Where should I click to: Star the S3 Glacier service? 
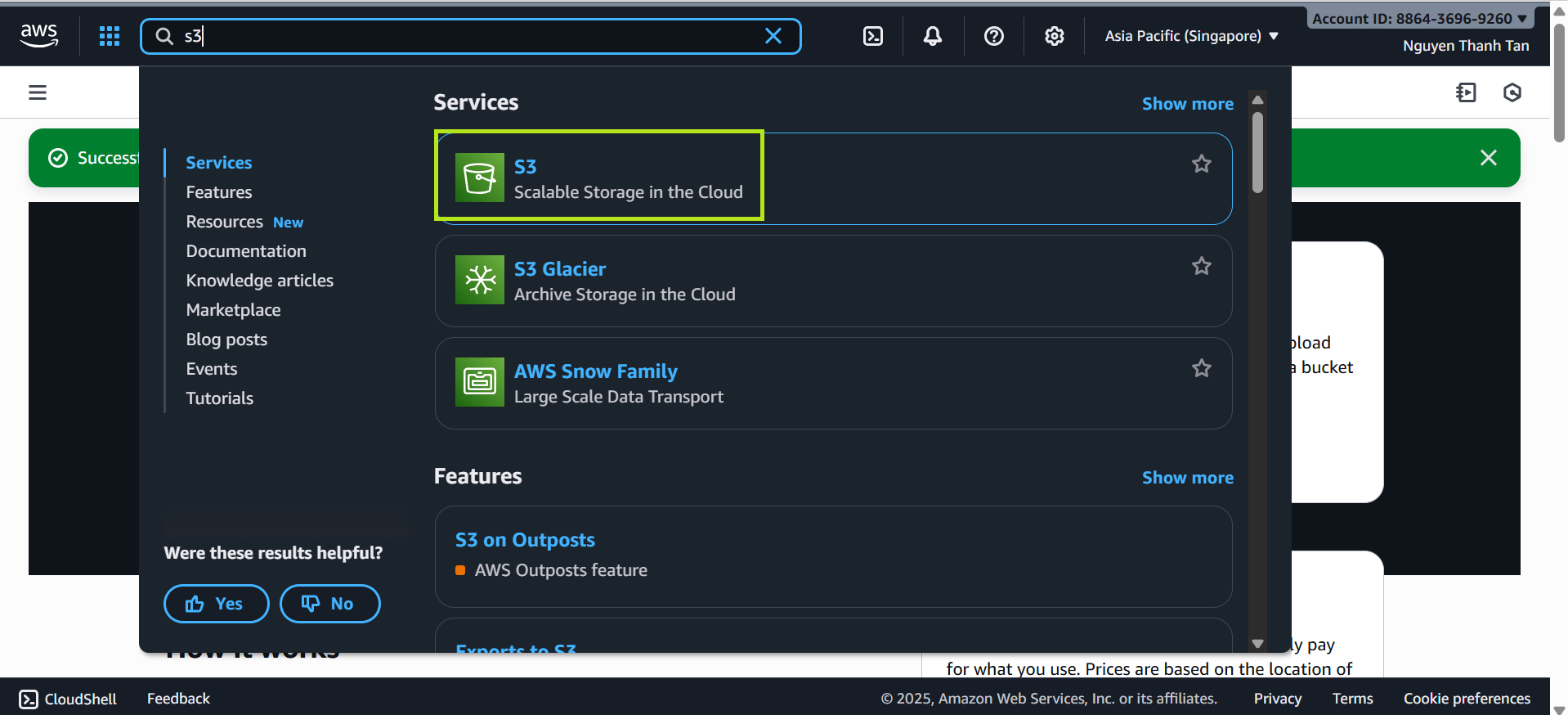(1201, 266)
